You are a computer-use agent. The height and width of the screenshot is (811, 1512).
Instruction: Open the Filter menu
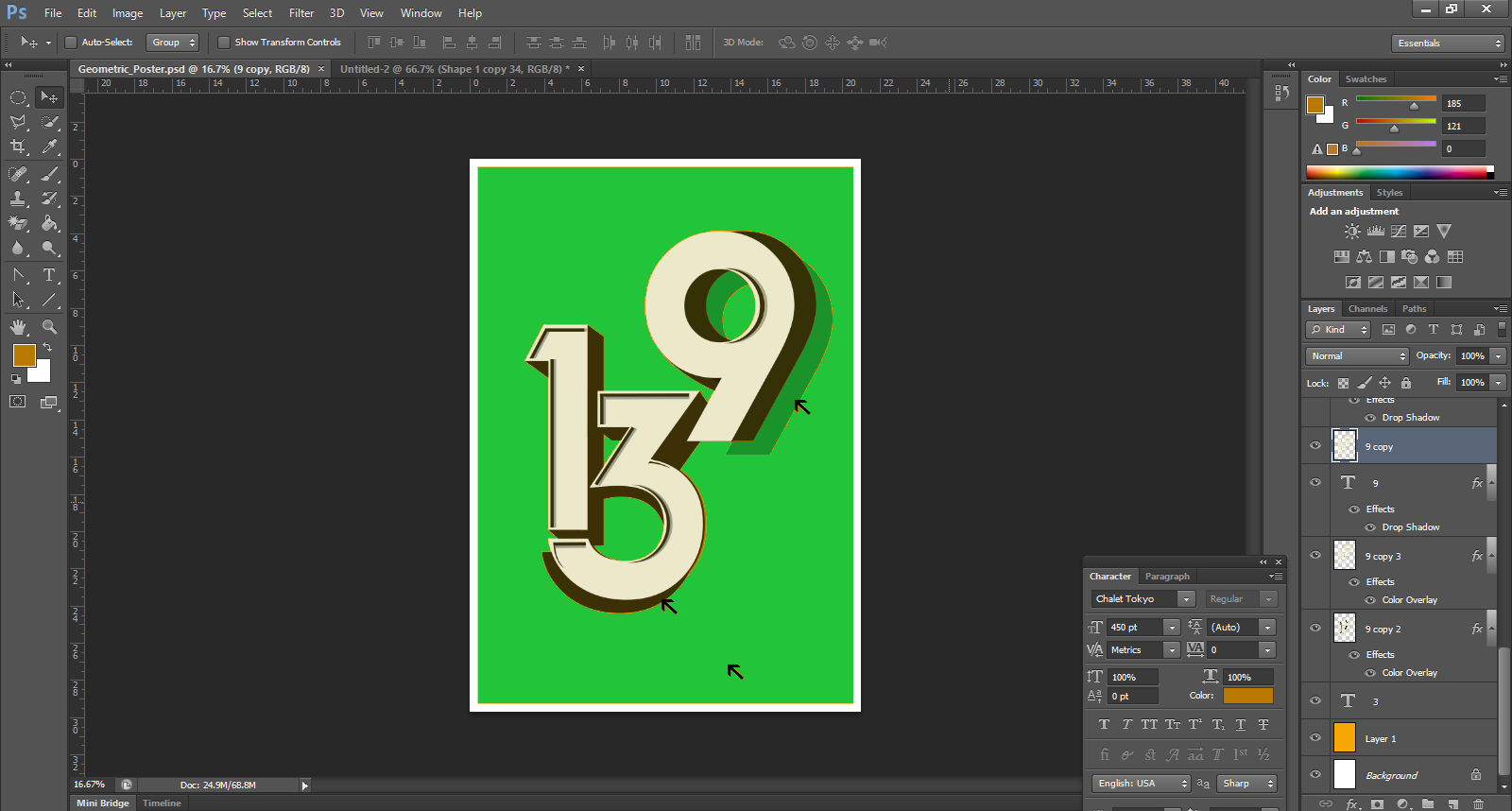click(301, 13)
